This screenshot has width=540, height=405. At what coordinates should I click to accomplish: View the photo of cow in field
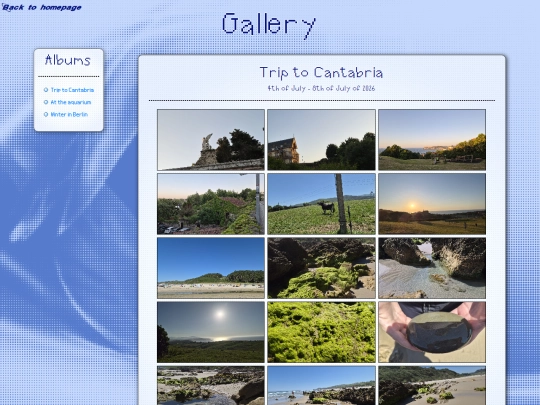[x=321, y=204]
